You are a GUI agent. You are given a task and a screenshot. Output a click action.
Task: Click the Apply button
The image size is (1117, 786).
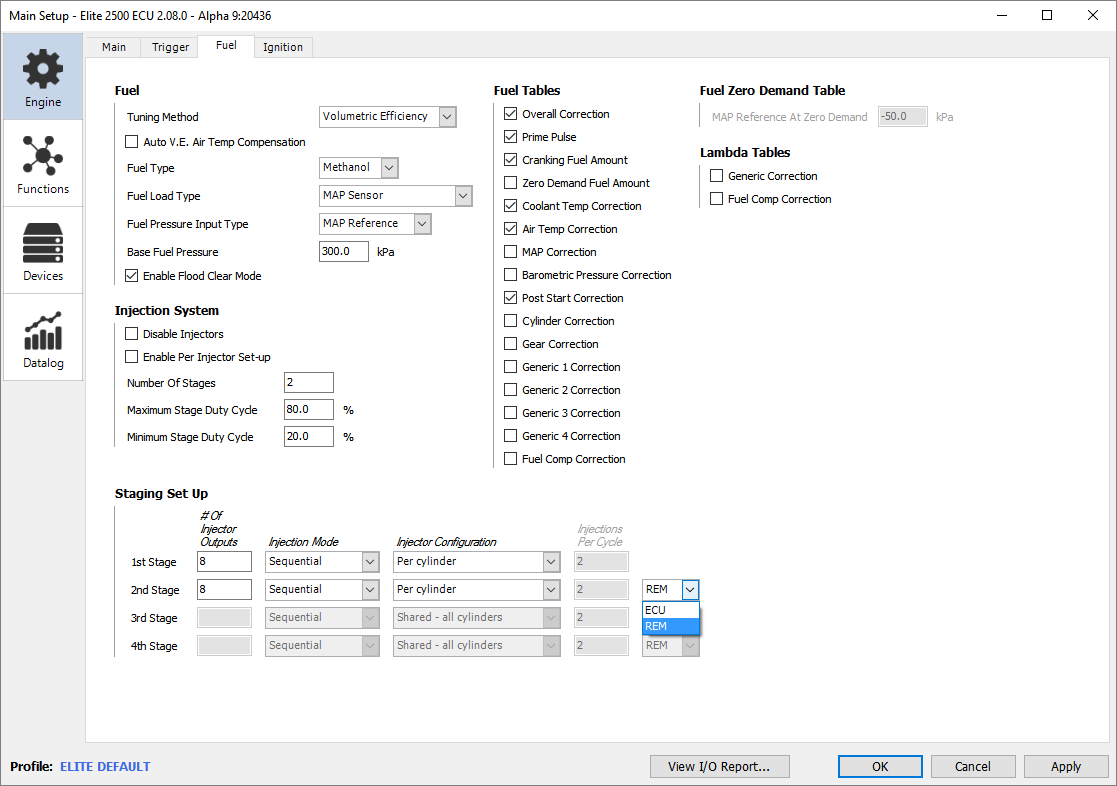(1066, 767)
